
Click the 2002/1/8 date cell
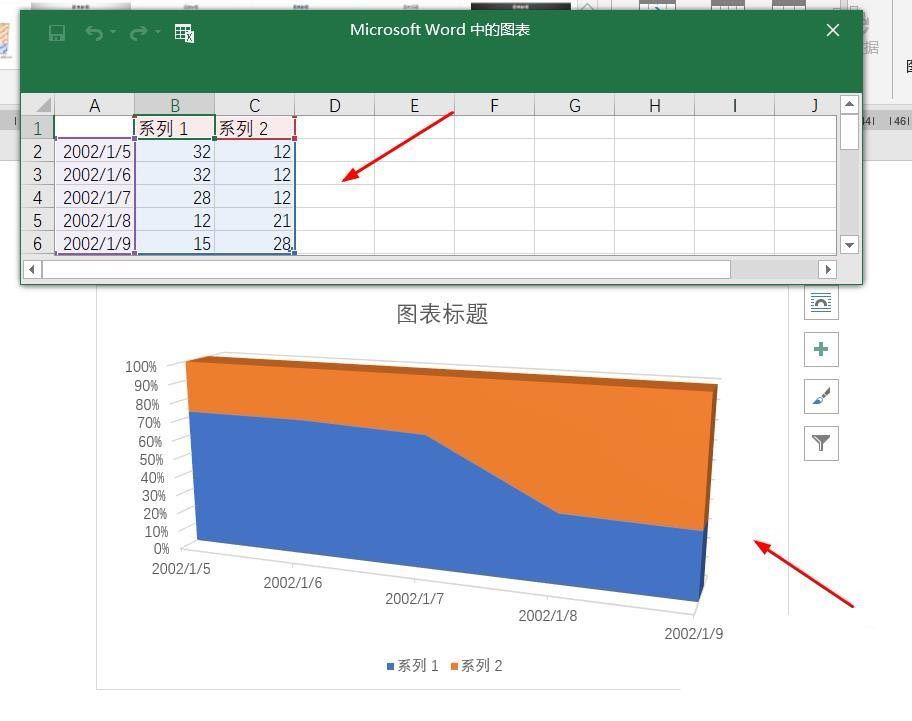point(95,220)
